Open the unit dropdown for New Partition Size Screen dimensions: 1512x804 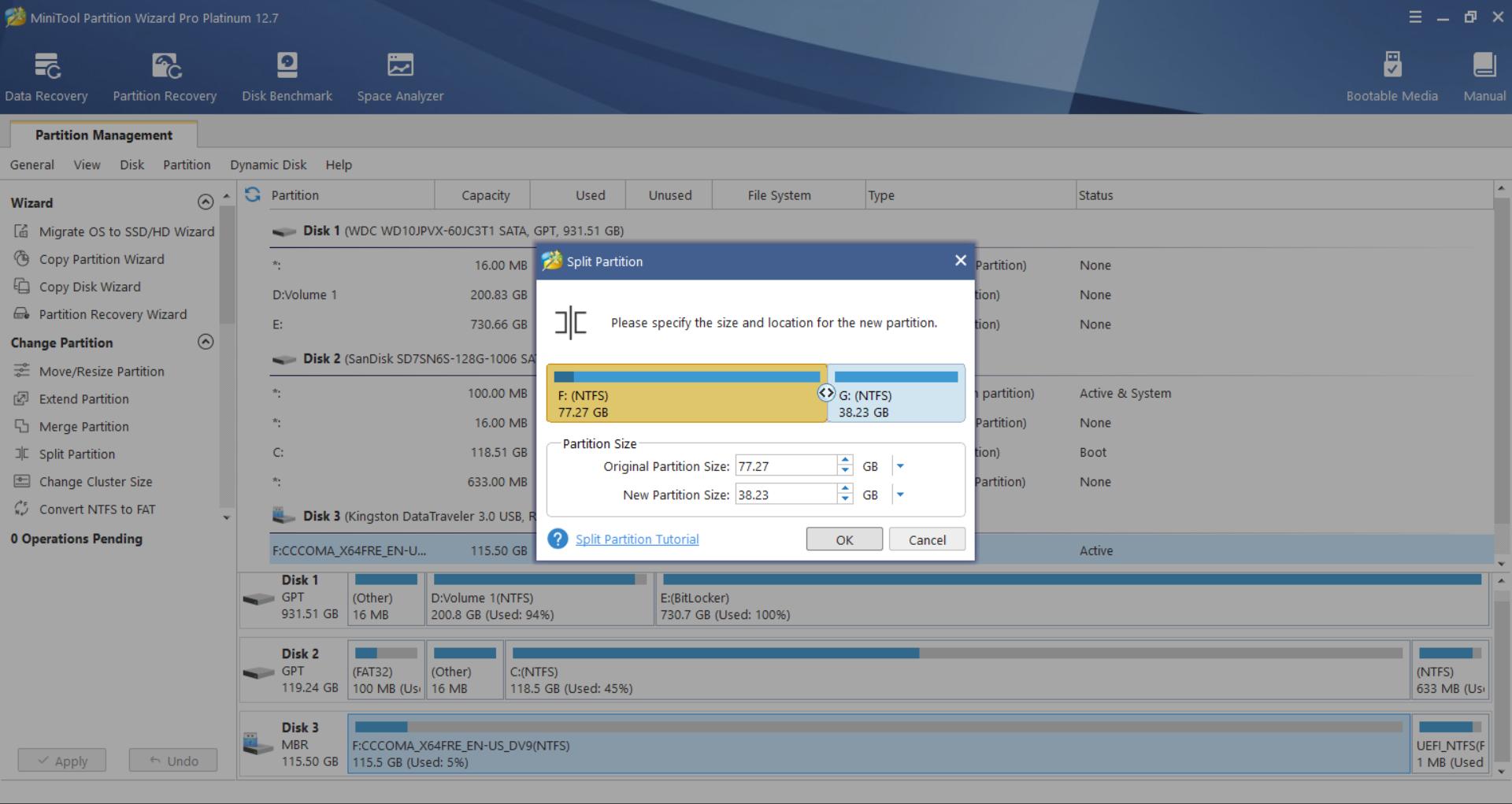(900, 495)
